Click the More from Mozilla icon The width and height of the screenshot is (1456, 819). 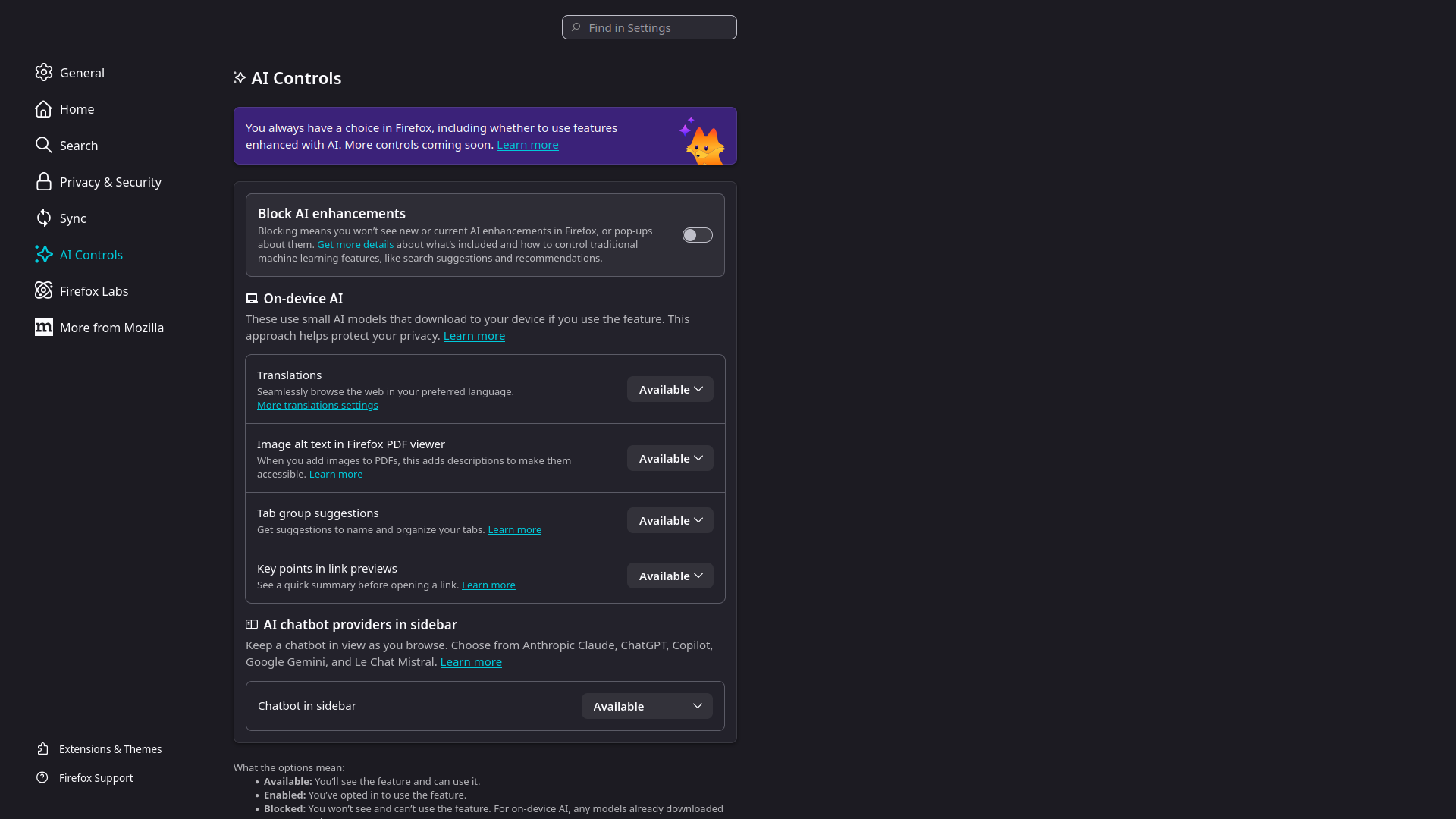click(x=43, y=327)
